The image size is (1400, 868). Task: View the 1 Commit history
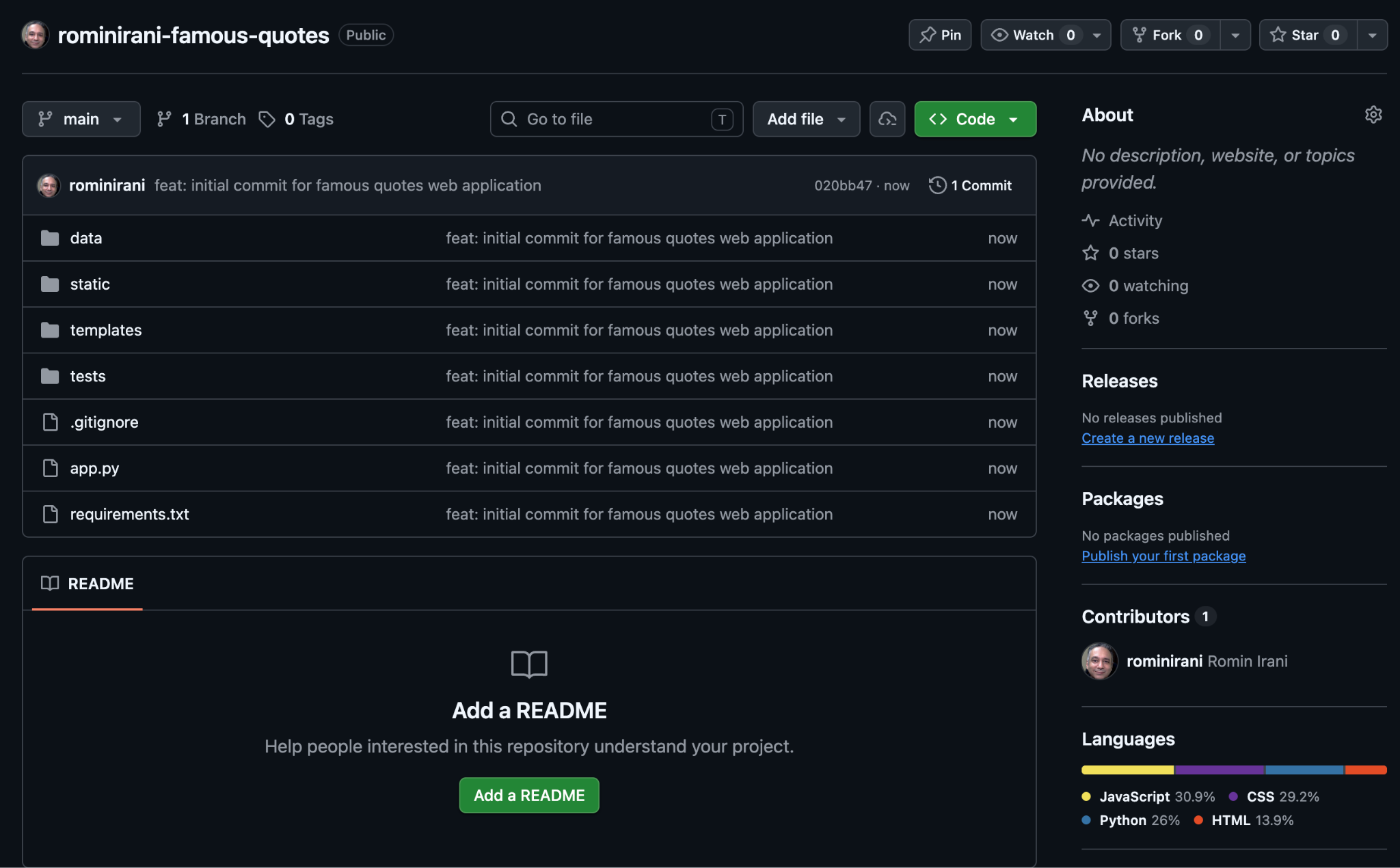[971, 185]
